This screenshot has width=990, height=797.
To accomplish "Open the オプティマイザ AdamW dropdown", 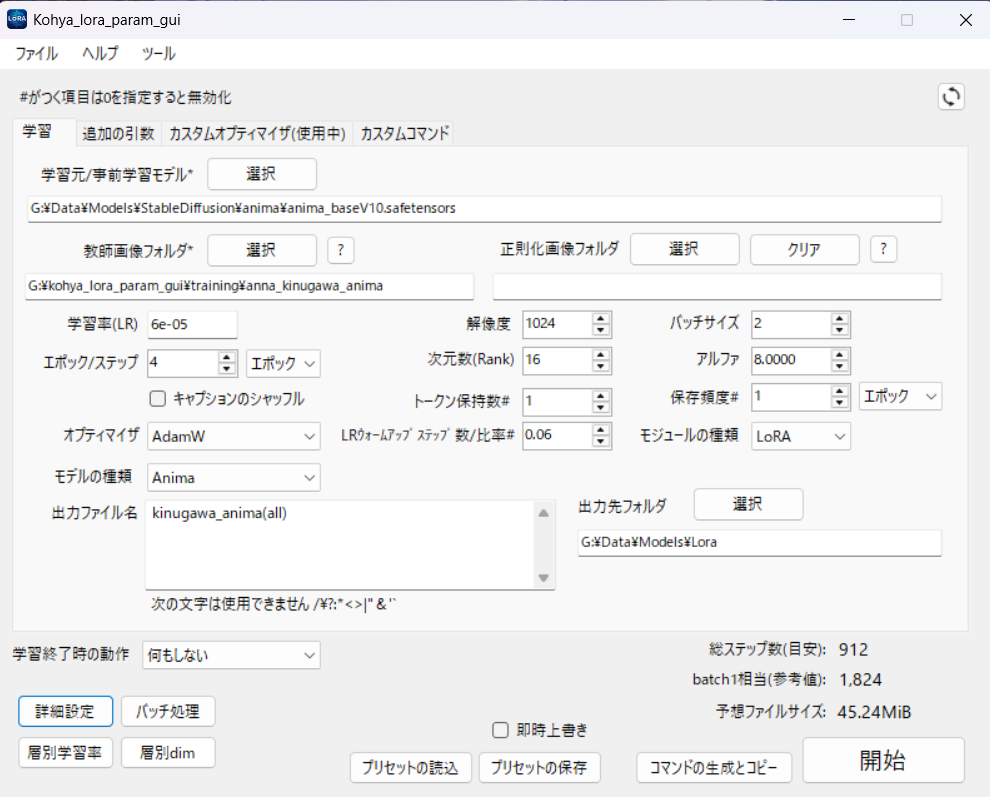I will tap(234, 436).
